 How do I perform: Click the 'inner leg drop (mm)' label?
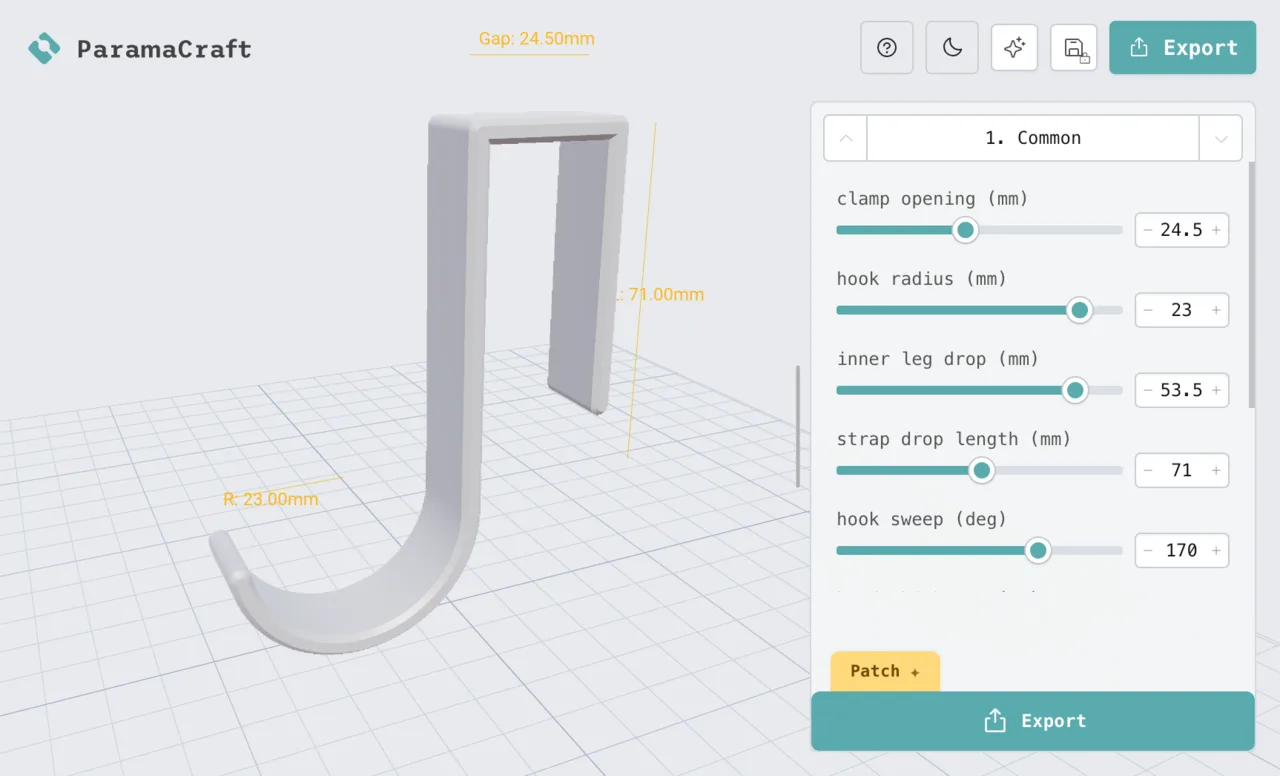click(x=938, y=358)
